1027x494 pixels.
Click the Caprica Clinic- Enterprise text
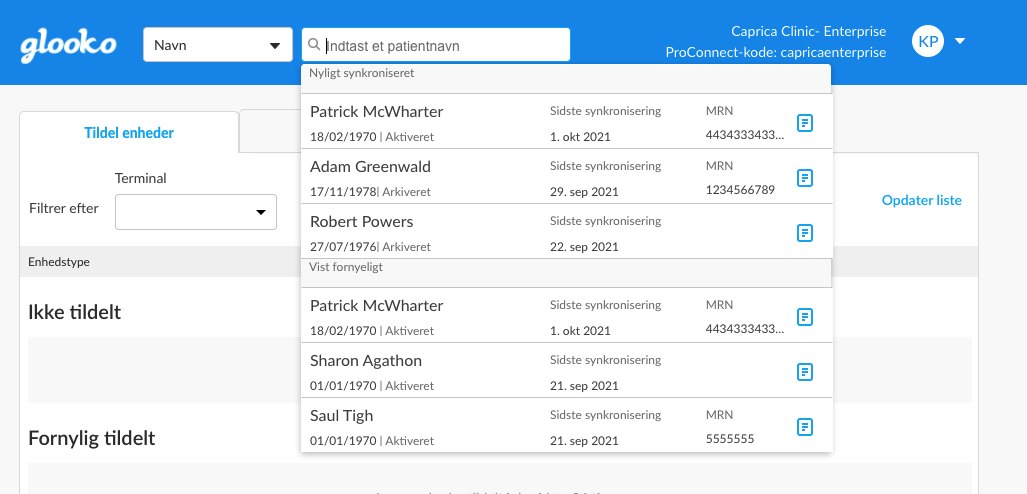point(808,31)
